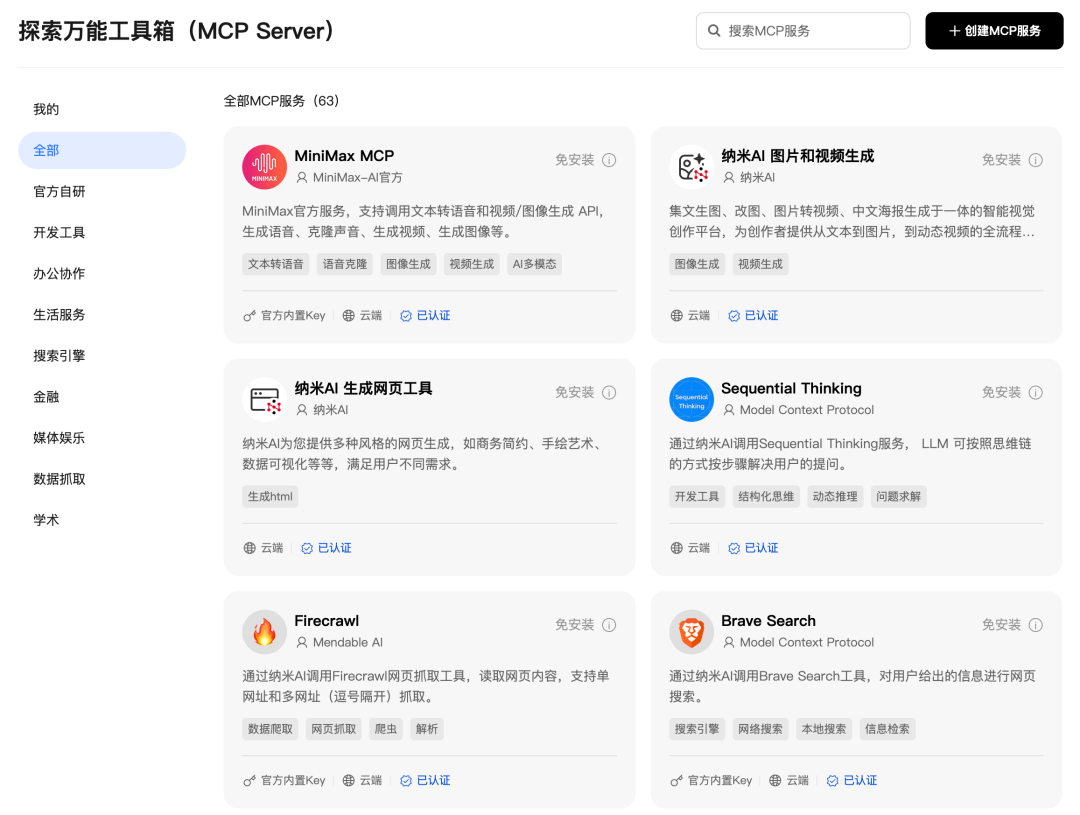Screen dimensions: 1080x815
Task: Click the globe icon on Brave Search card
Action: pos(776,781)
